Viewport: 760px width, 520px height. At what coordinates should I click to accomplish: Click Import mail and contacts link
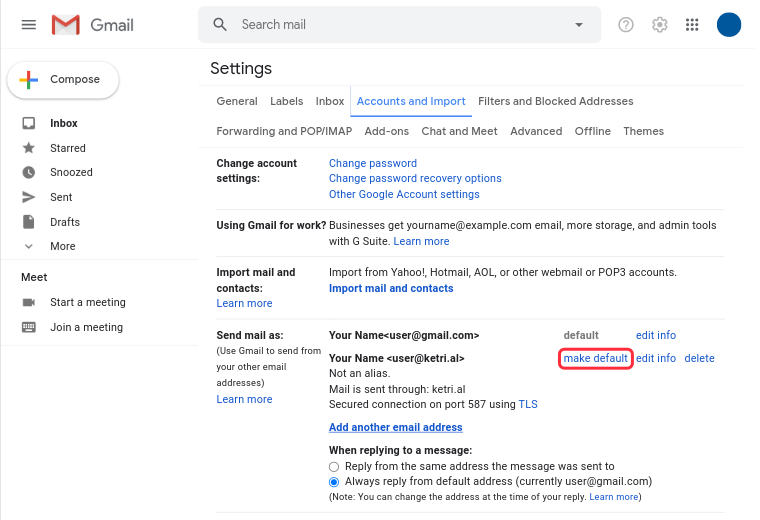click(x=391, y=288)
